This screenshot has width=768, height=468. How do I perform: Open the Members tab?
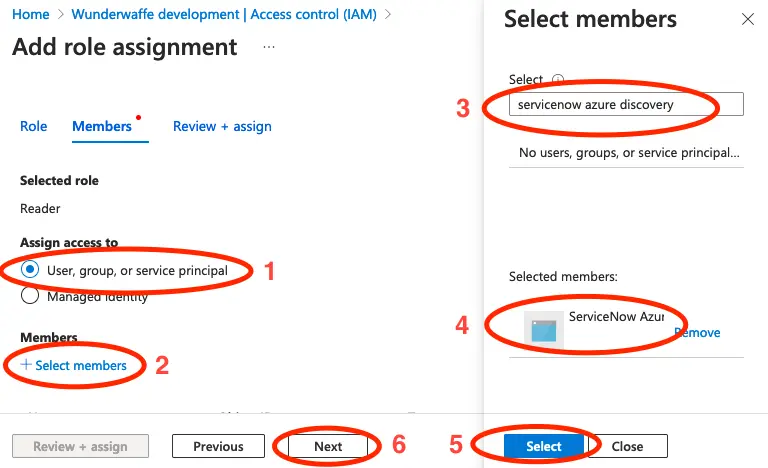[x=102, y=126]
